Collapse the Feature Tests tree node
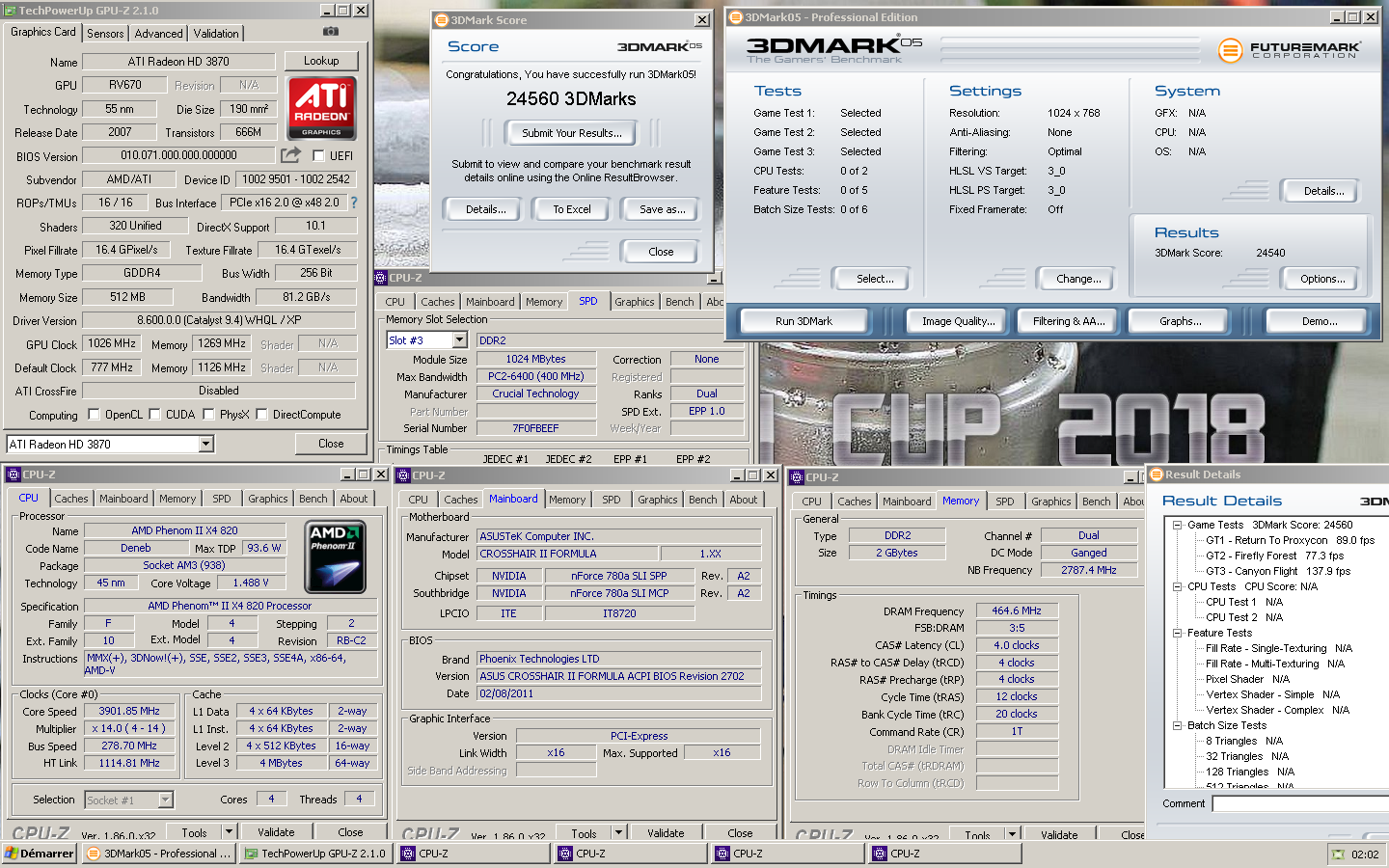This screenshot has width=1389, height=868. click(1178, 633)
